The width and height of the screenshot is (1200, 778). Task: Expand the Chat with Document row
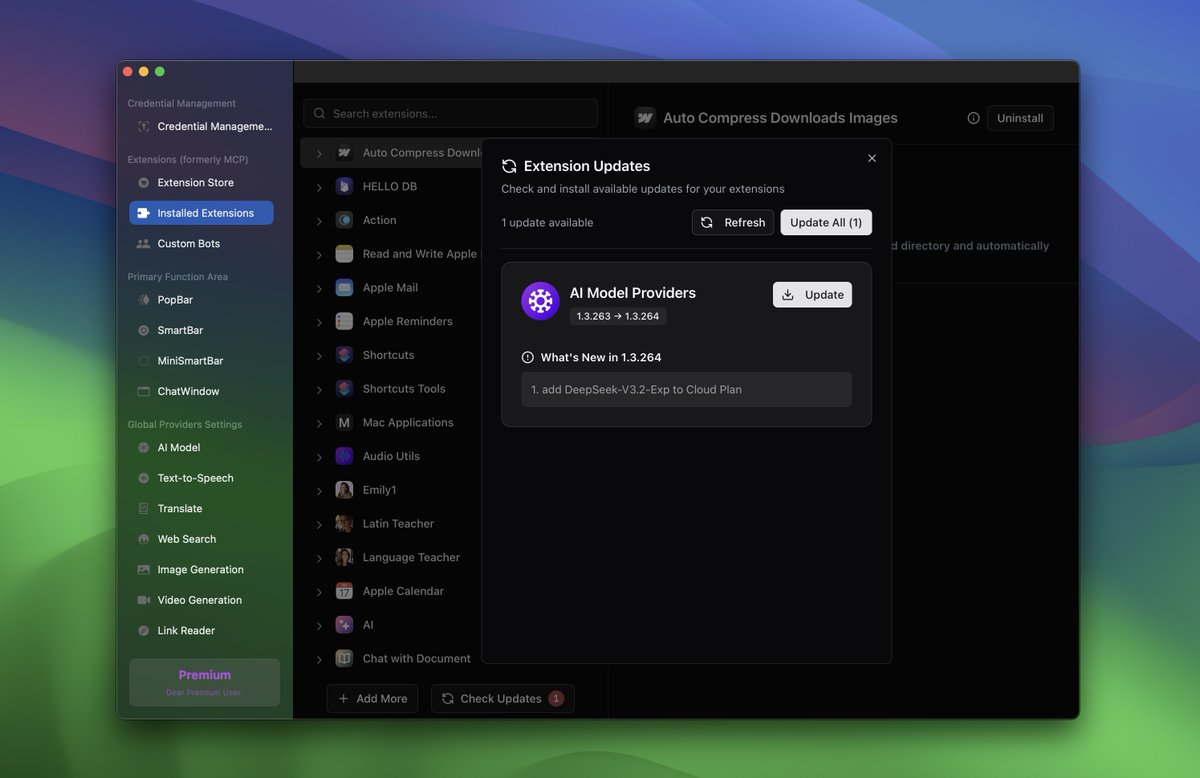click(319, 659)
